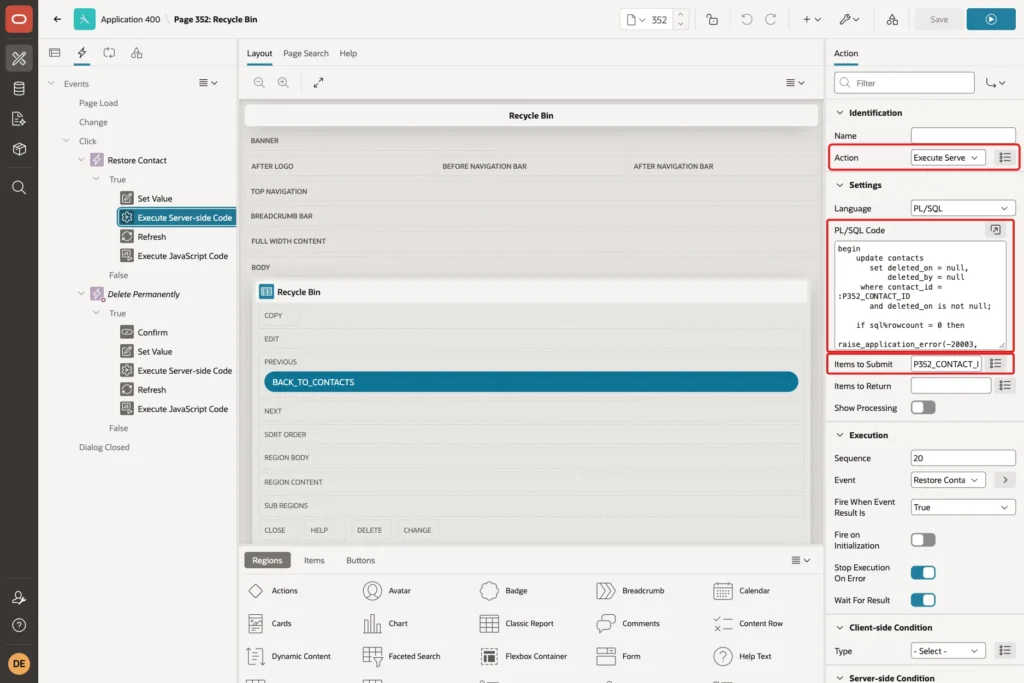This screenshot has height=683, width=1024.
Task: Disable Stop Execution On Error switch
Action: tap(923, 573)
